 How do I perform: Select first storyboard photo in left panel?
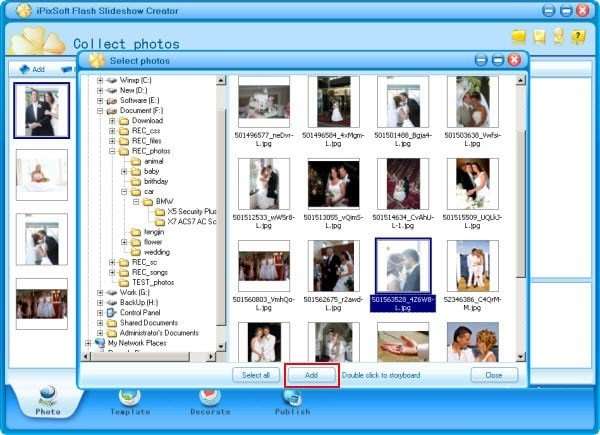pyautogui.click(x=41, y=109)
